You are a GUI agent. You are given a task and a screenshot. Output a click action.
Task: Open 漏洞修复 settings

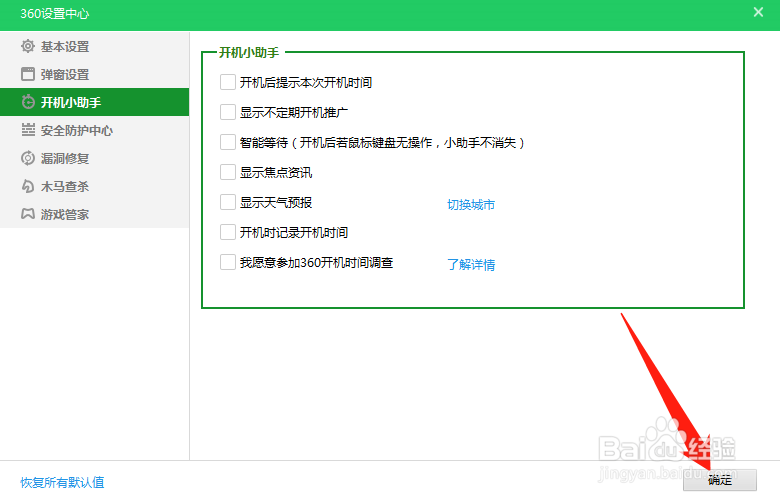[95, 158]
